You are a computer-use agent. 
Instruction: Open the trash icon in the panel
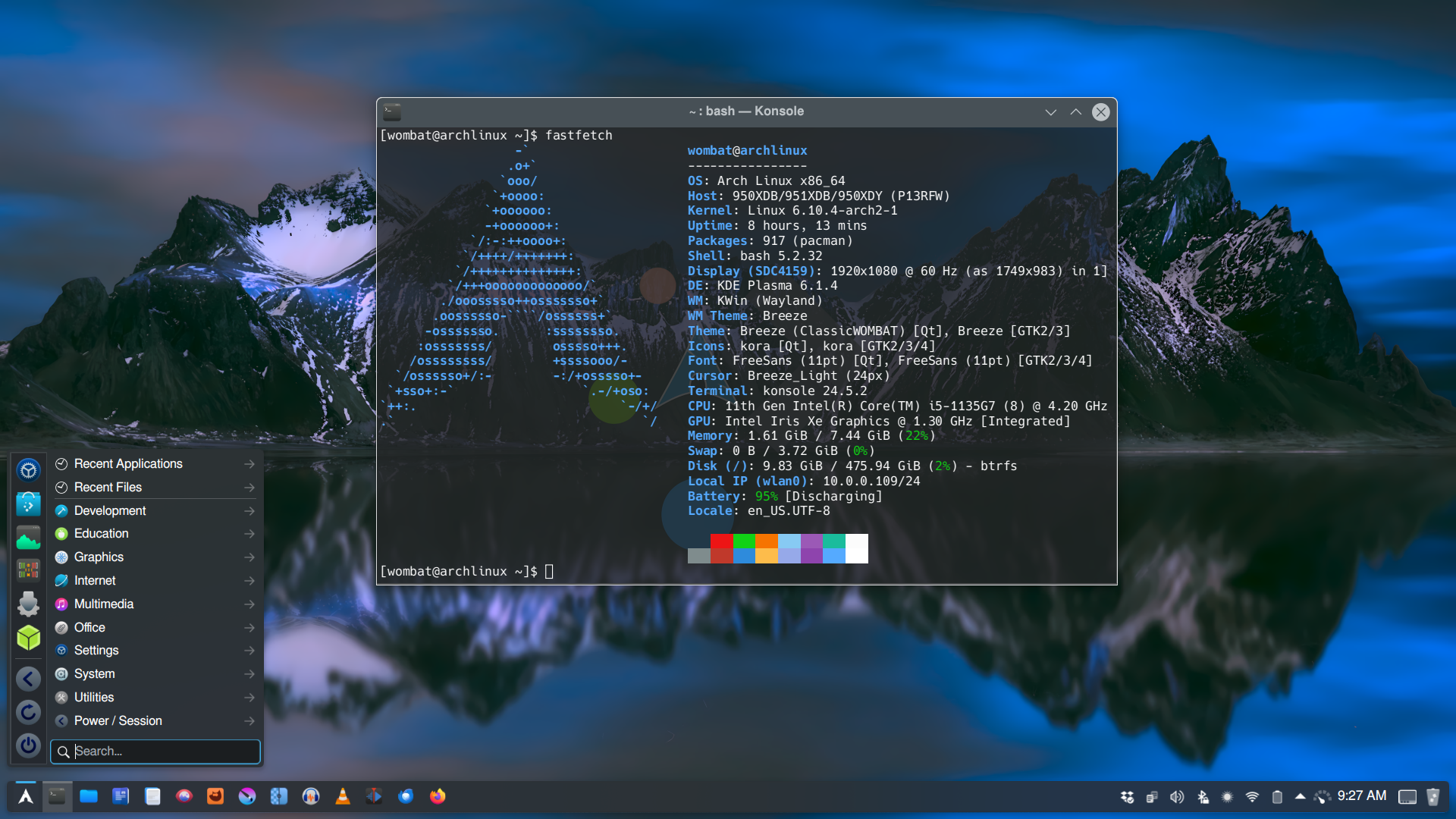(1432, 797)
